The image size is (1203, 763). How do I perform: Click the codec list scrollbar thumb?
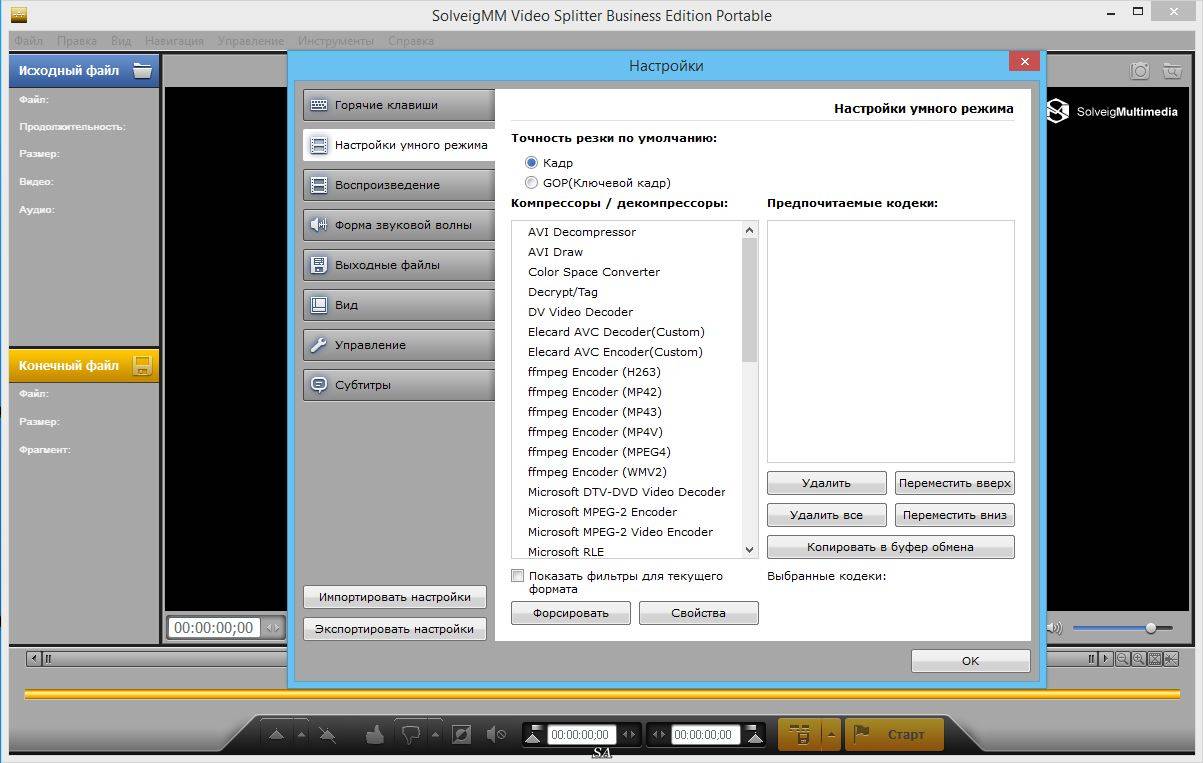[750, 300]
